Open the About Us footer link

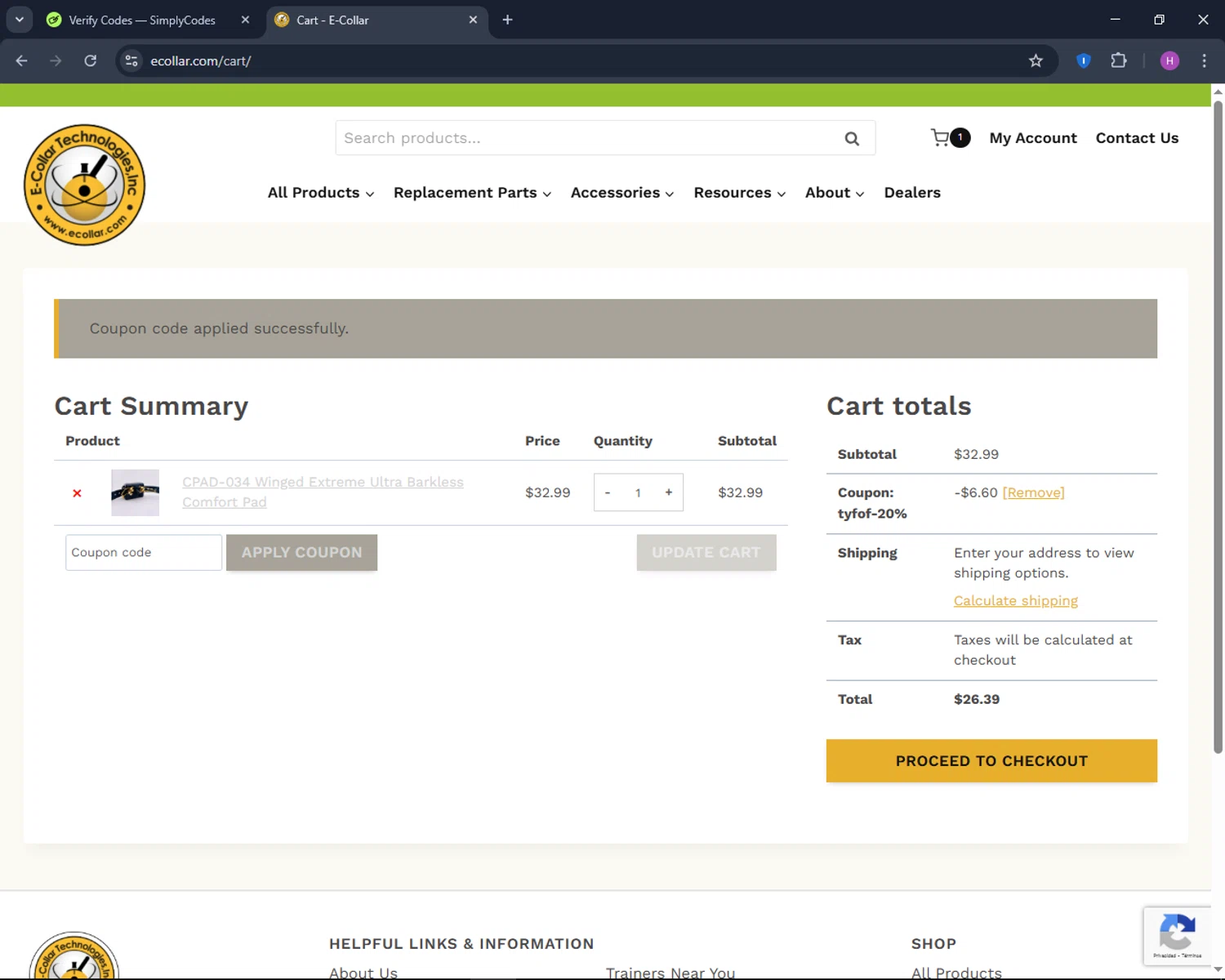(x=363, y=973)
